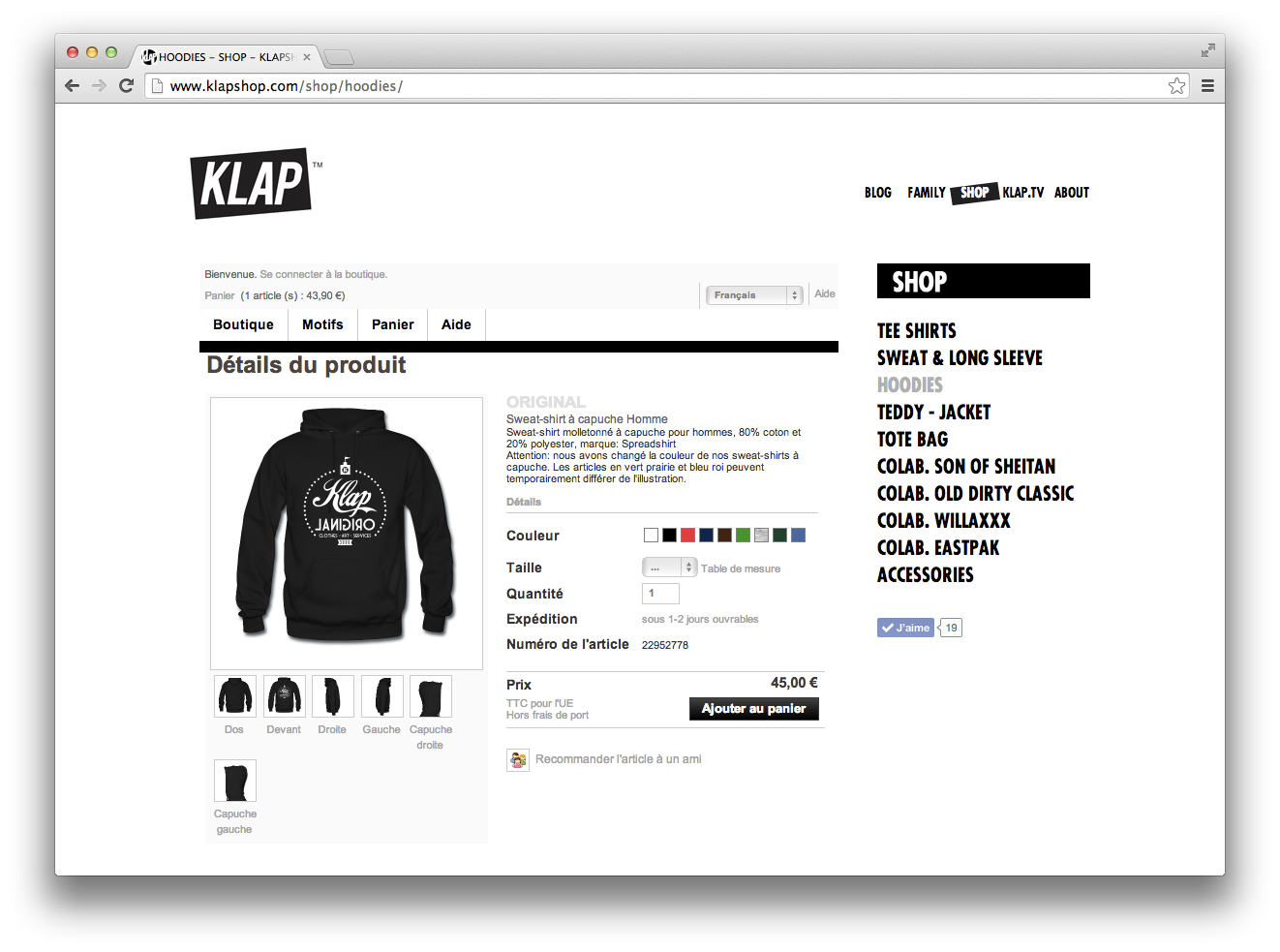This screenshot has width=1280, height=952.
Task: Open the Table de mesure link
Action: 741,568
